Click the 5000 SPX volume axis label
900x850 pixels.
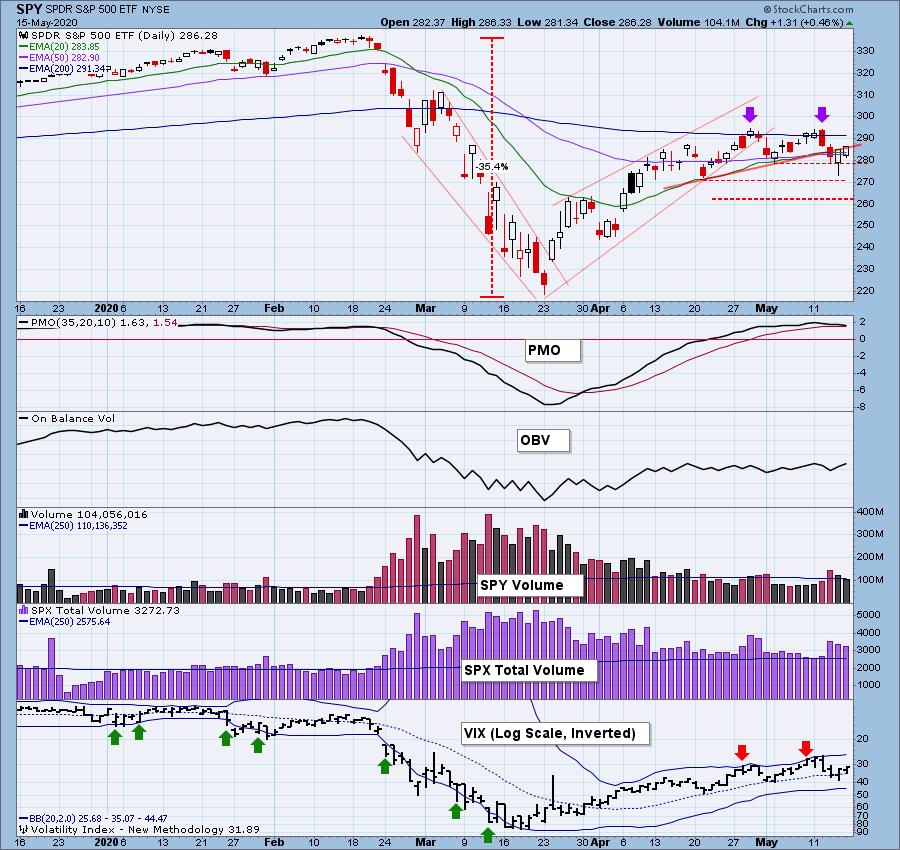[x=868, y=615]
